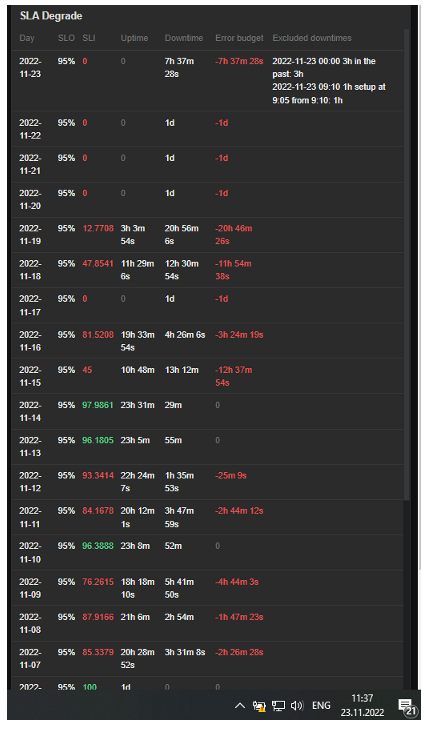Click the SLI value 97.9861

tap(98, 405)
